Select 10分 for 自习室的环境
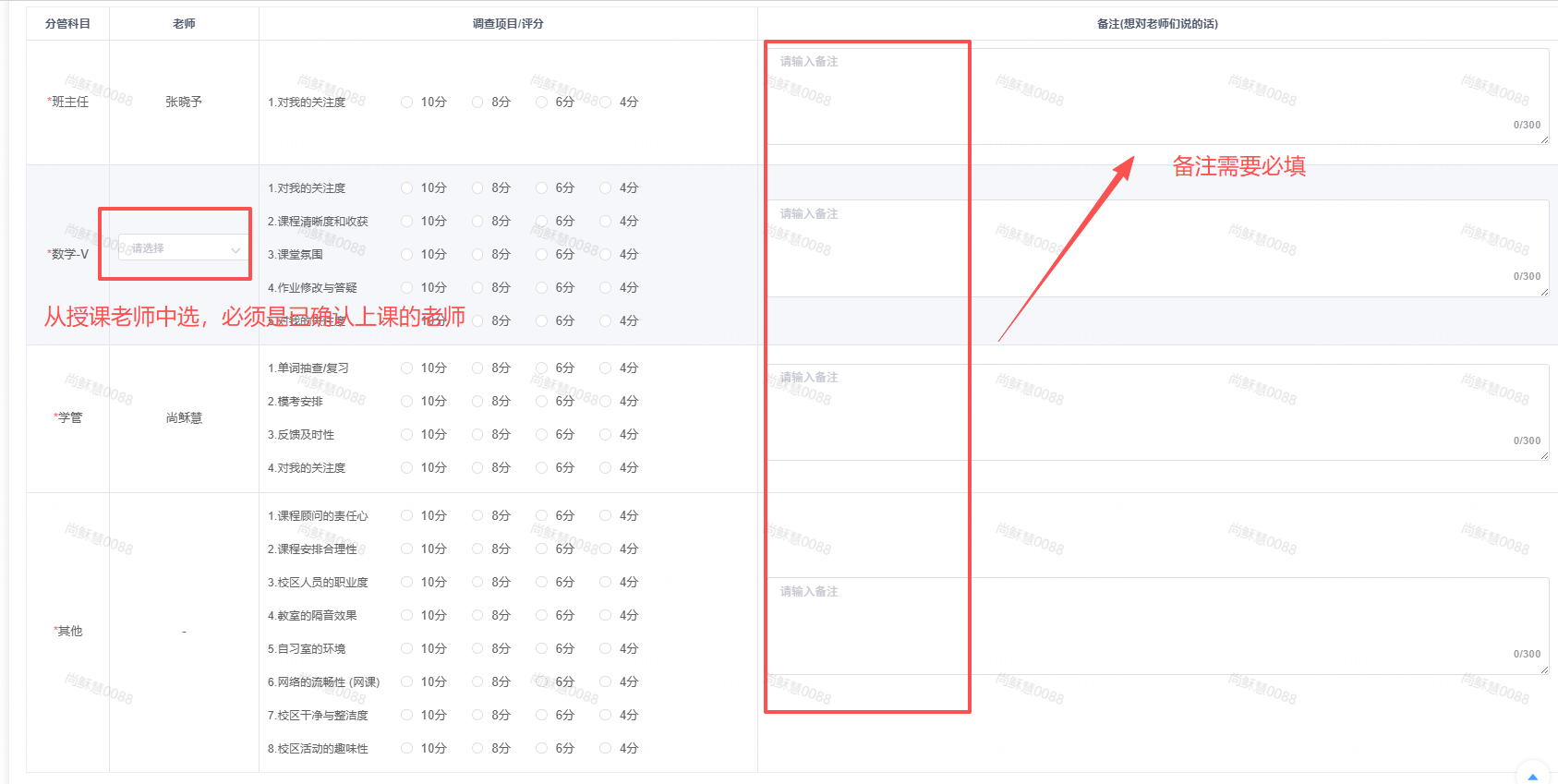This screenshot has width=1558, height=784. click(x=407, y=649)
